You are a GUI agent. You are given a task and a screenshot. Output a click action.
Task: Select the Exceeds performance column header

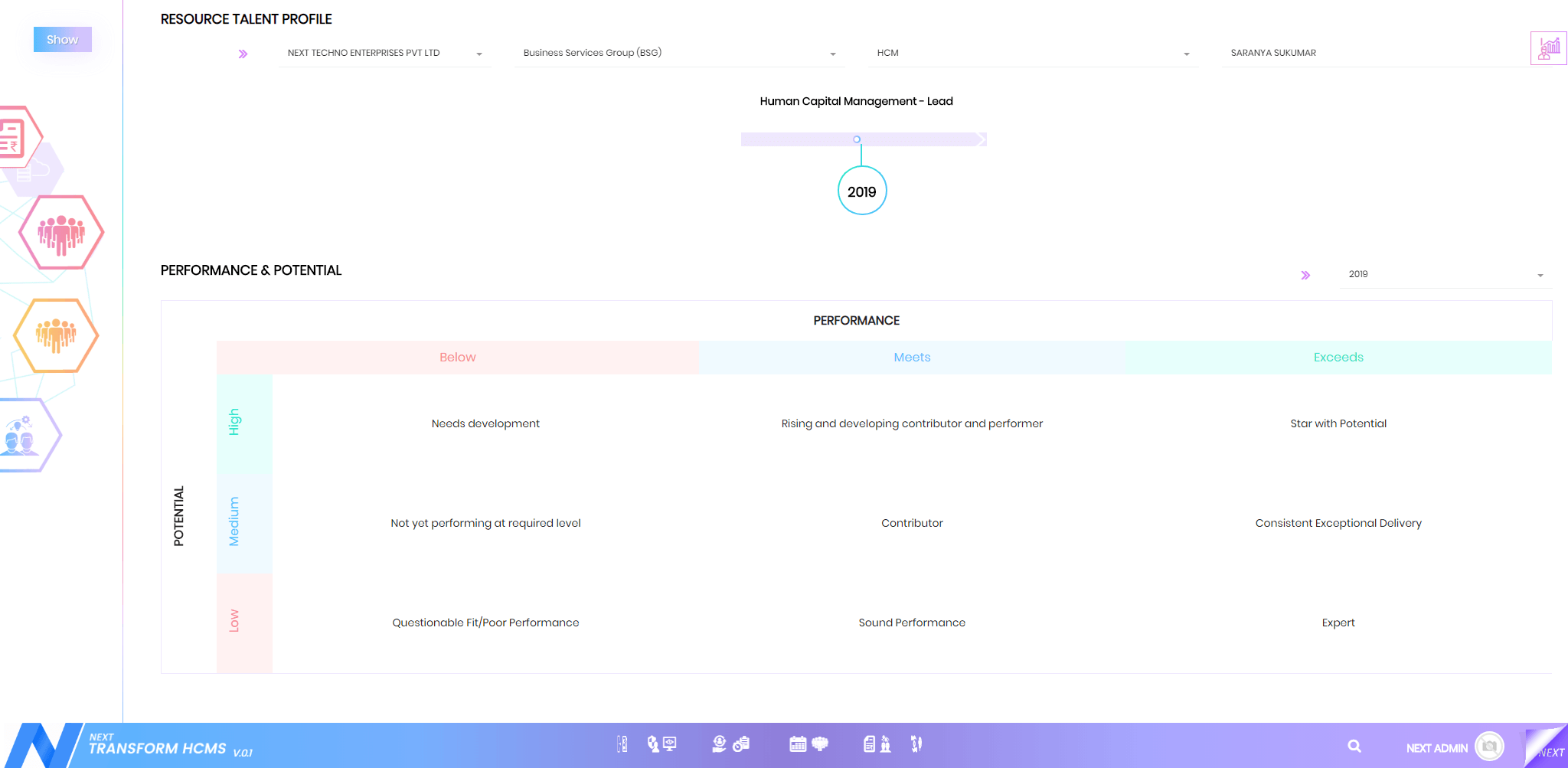point(1338,358)
